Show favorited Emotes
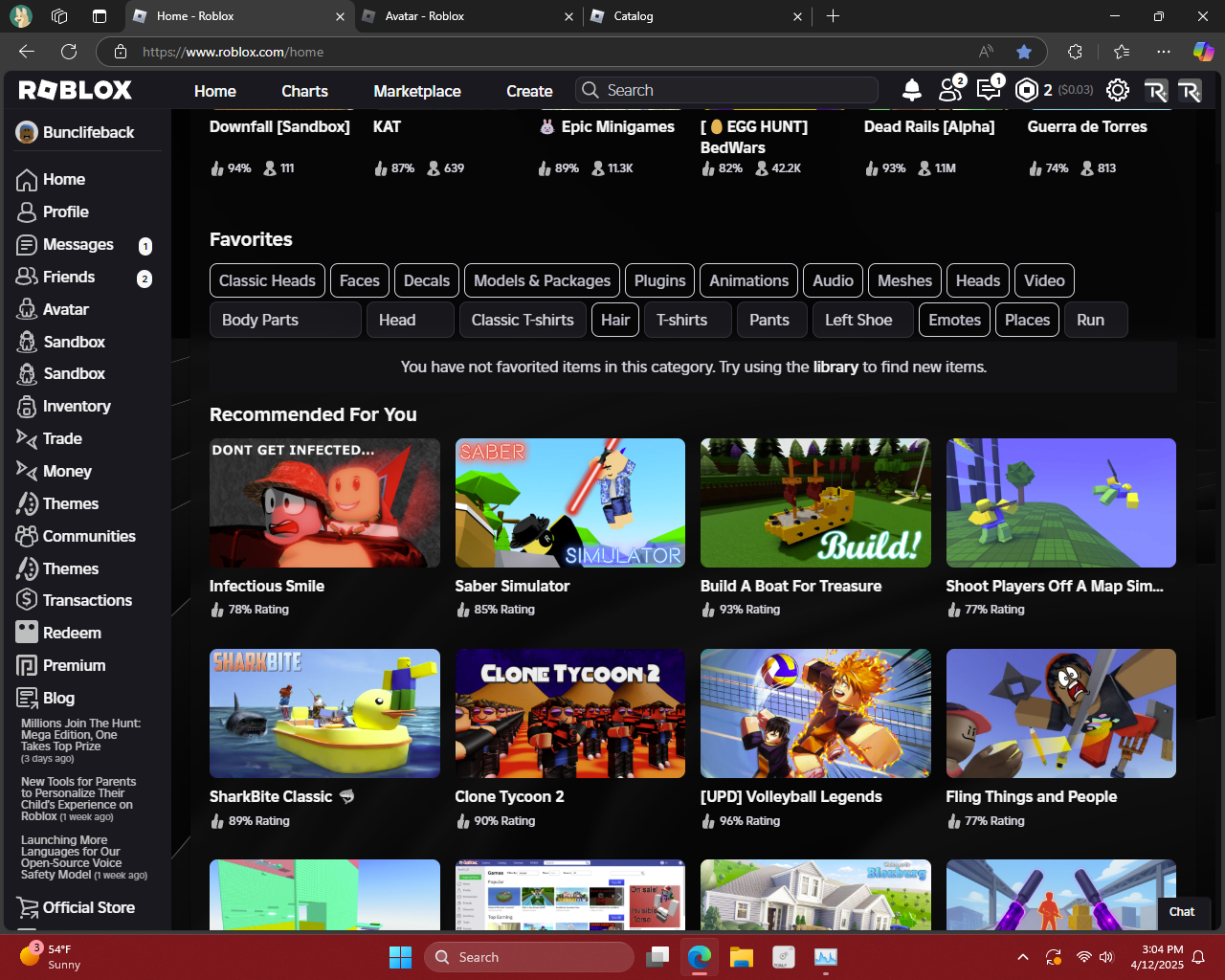 click(955, 320)
